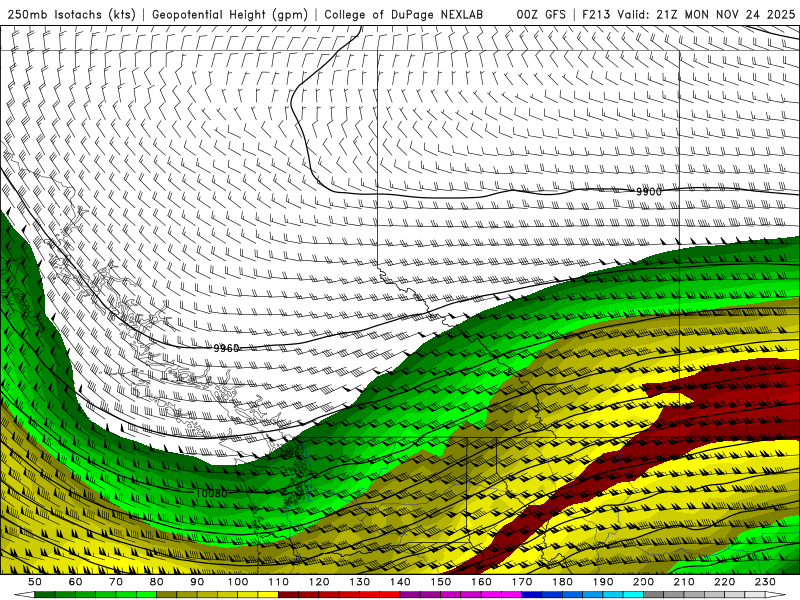Click the 120 value on the color scale
This screenshot has width=800, height=600.
tap(319, 582)
